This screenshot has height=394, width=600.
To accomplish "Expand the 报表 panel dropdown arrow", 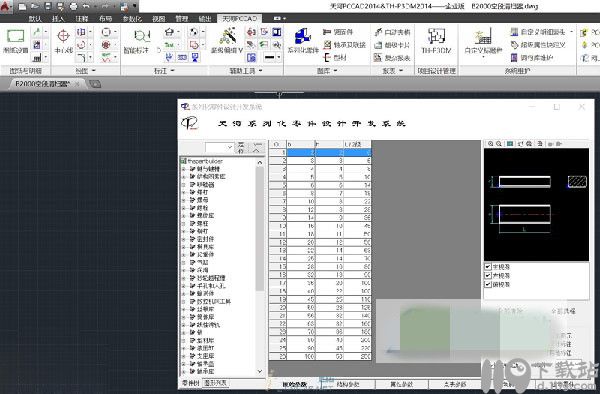I will click(401, 71).
